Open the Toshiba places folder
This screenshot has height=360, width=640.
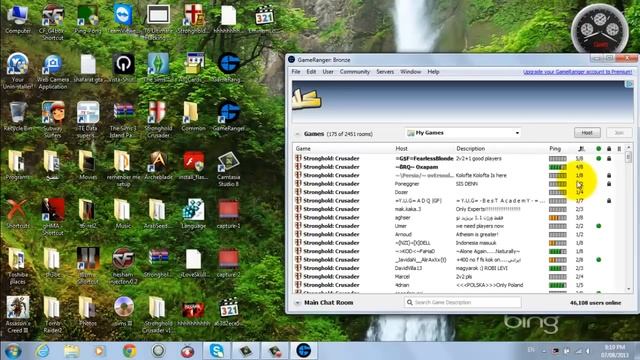[18, 265]
